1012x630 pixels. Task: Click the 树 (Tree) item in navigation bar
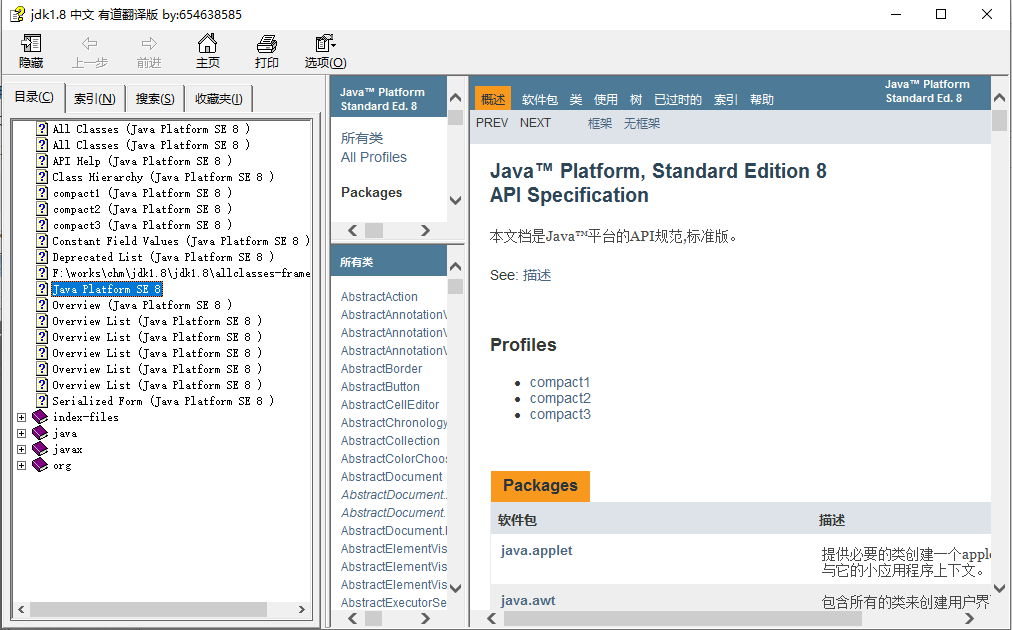pyautogui.click(x=636, y=100)
